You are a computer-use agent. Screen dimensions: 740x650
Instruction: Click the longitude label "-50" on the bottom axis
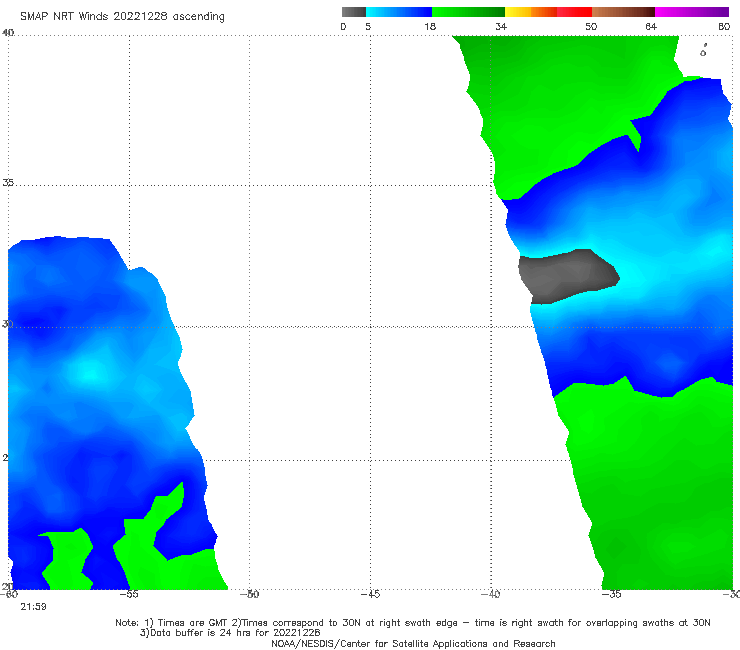click(250, 594)
